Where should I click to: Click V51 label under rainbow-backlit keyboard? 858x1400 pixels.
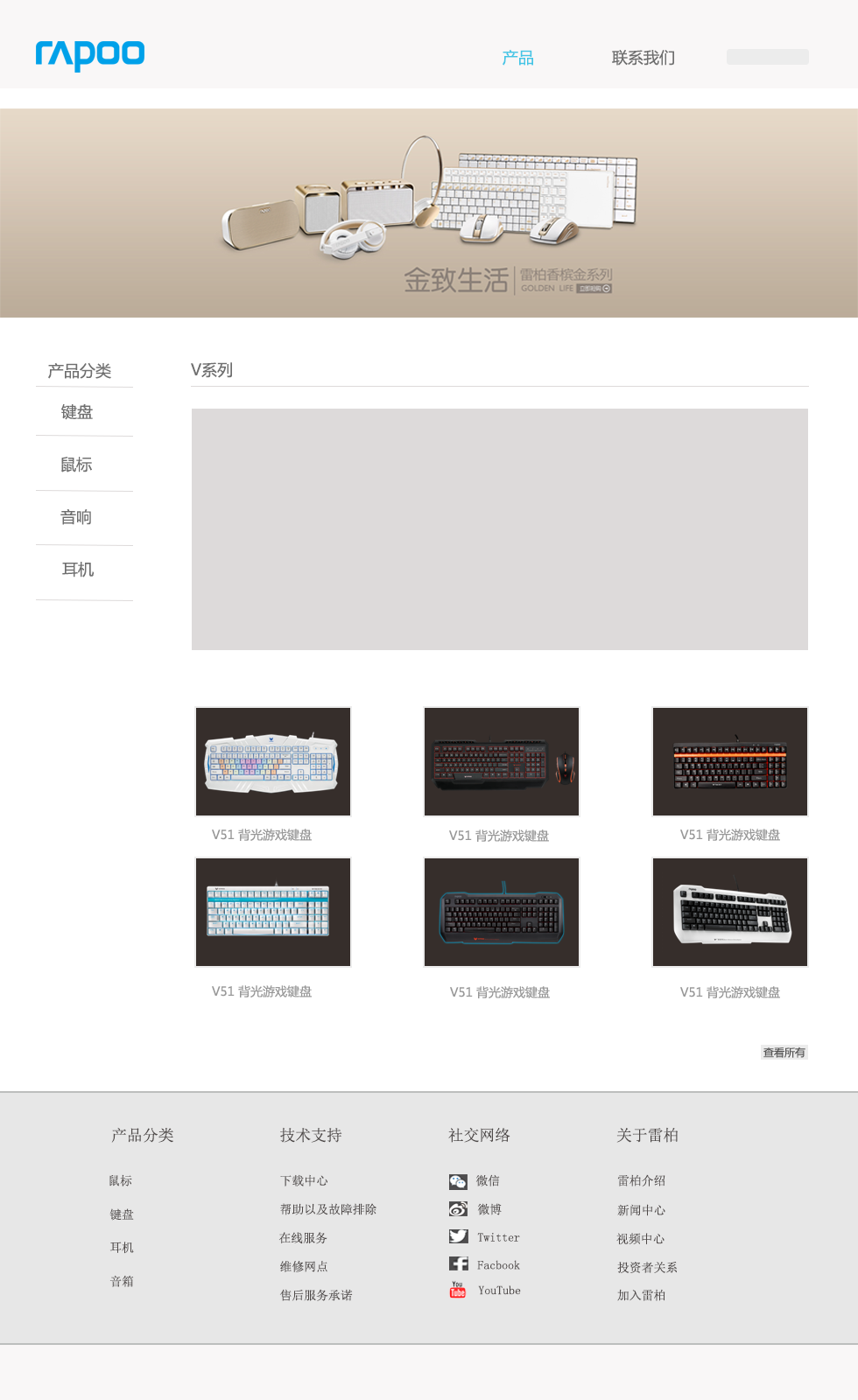[x=262, y=835]
